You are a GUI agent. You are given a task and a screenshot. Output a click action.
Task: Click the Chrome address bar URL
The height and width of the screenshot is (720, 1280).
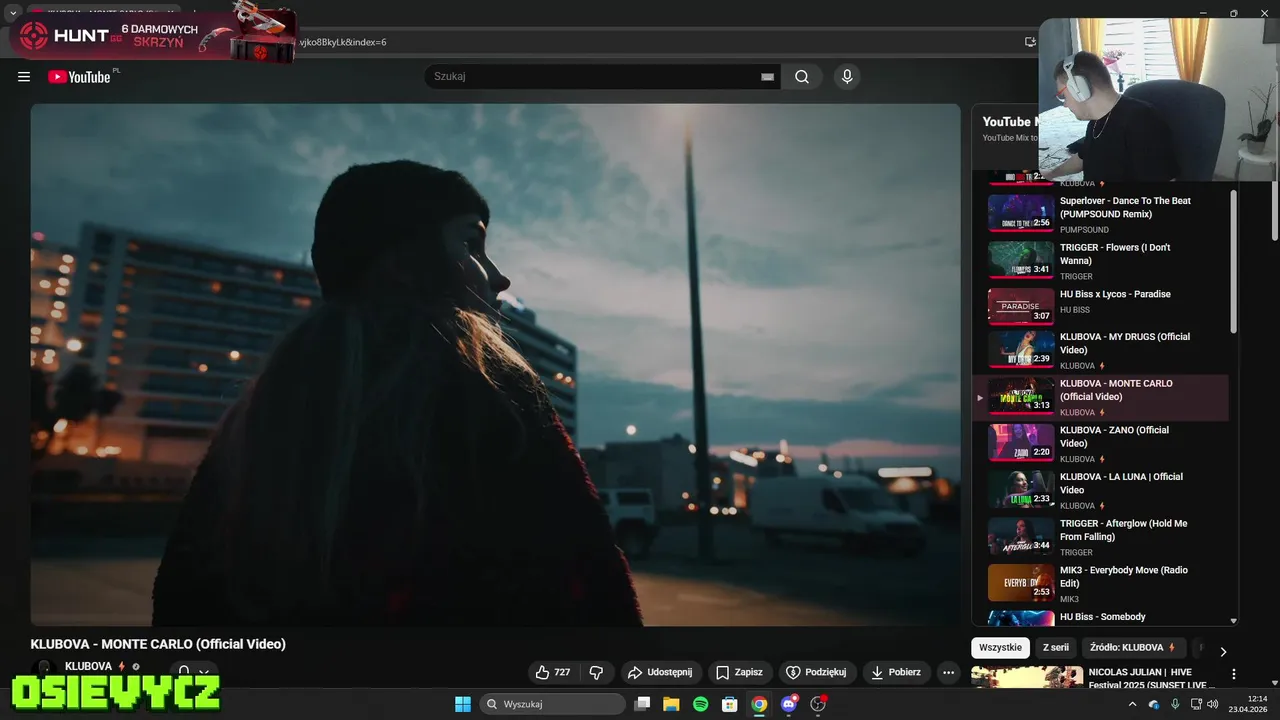[x=343, y=42]
